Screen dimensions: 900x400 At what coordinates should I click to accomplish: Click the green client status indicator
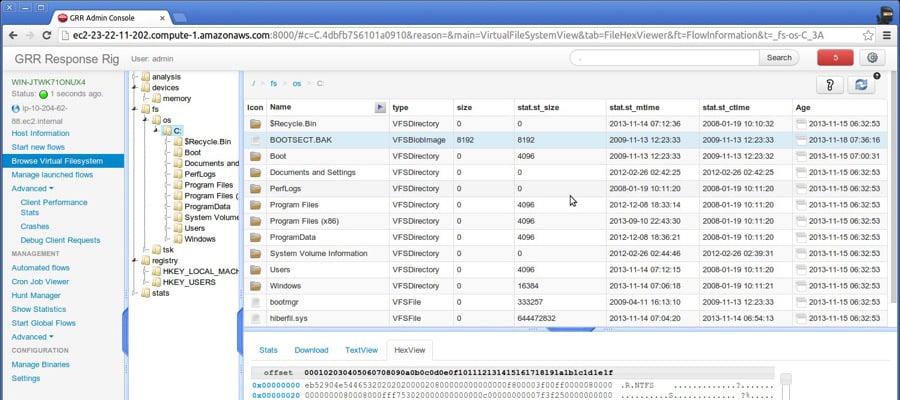(x=43, y=94)
